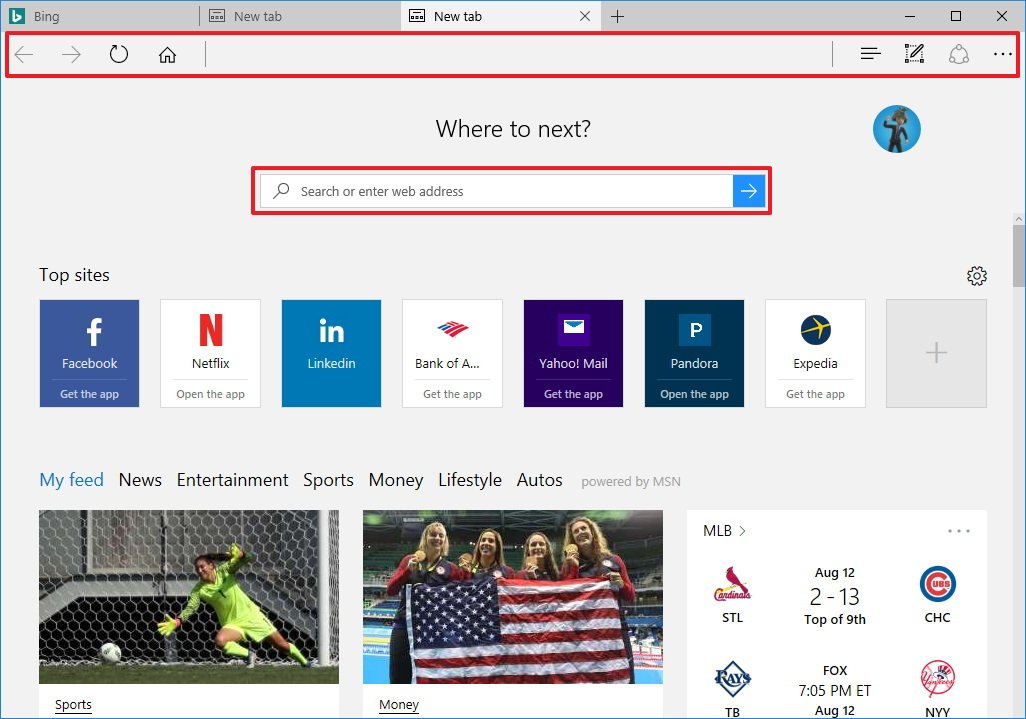Viewport: 1026px width, 719px height.
Task: Click the 7:05 PM ET game time
Action: pyautogui.click(x=834, y=690)
